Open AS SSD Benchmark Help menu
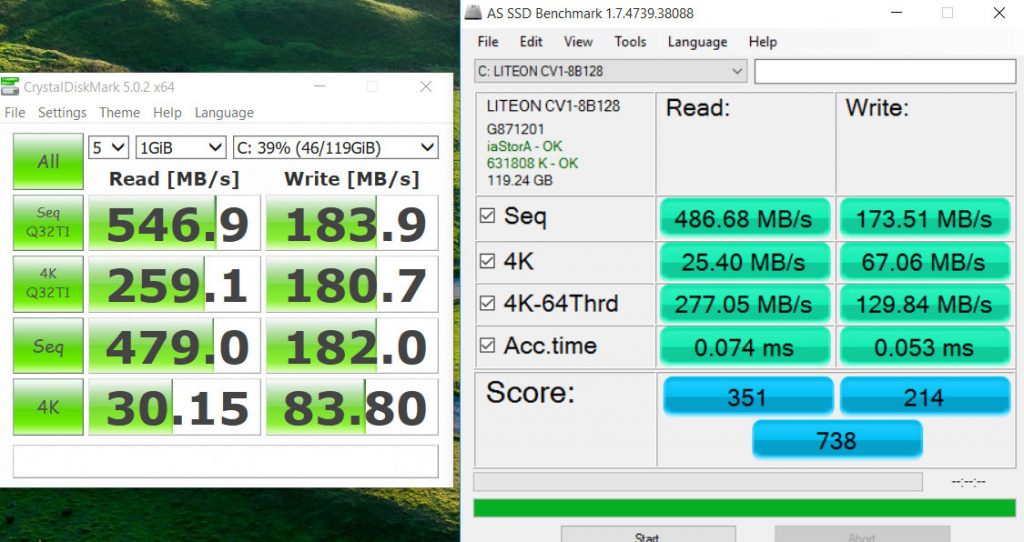This screenshot has height=542, width=1024. pos(763,42)
